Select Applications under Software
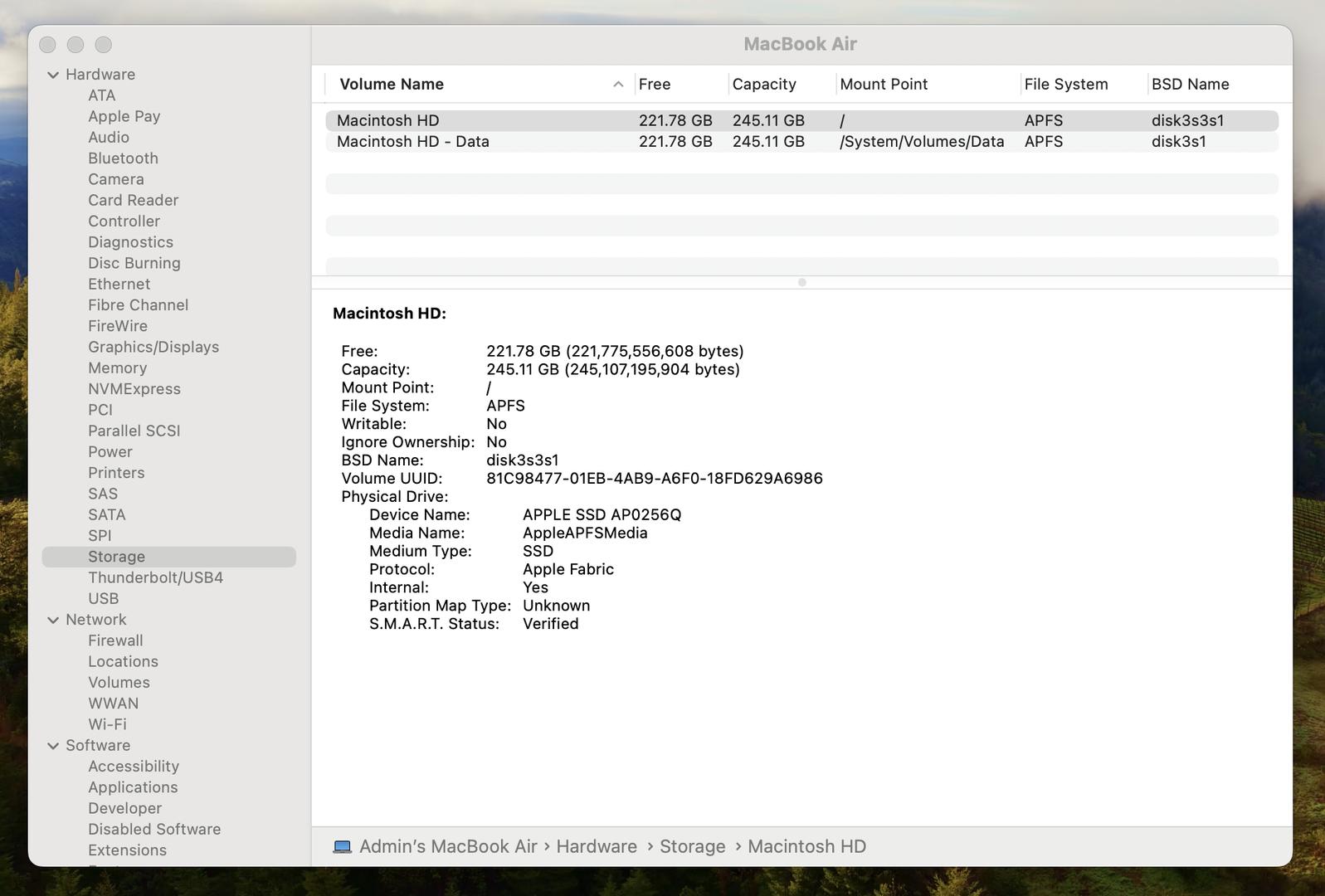Viewport: 1325px width, 896px height. pyautogui.click(x=133, y=788)
